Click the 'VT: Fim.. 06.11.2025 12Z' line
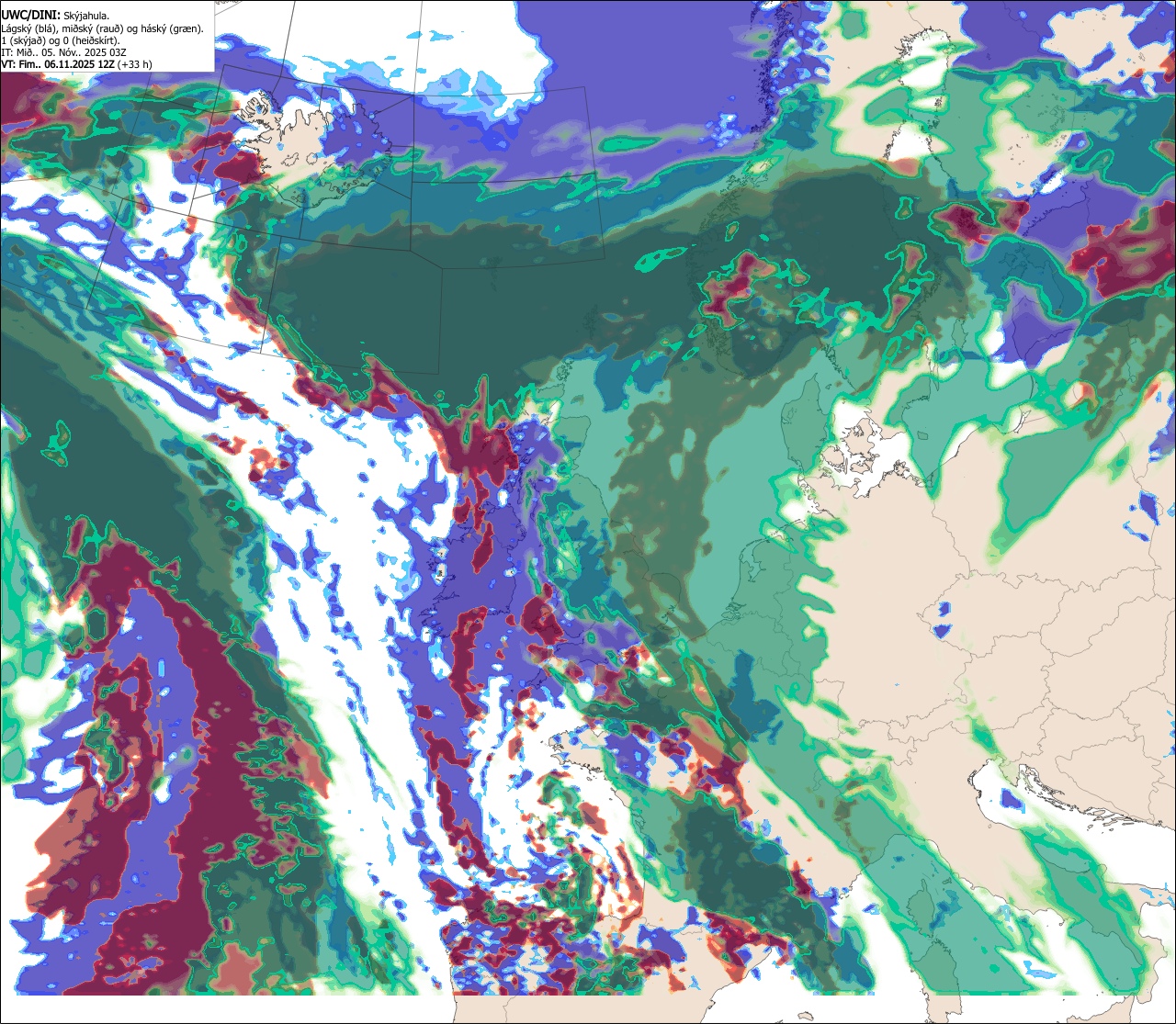Image resolution: width=1176 pixels, height=1024 pixels. point(76,64)
